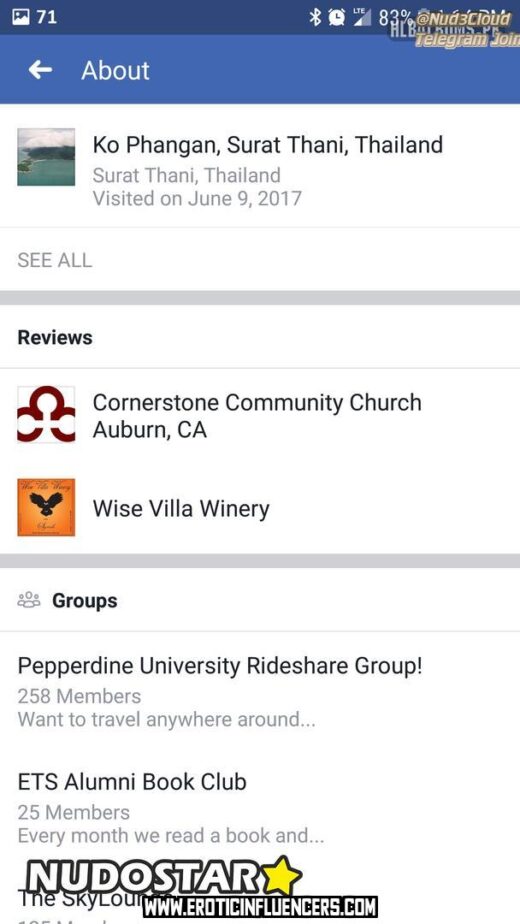Tap the 258 Members count text
The height and width of the screenshot is (924, 520).
(79, 696)
